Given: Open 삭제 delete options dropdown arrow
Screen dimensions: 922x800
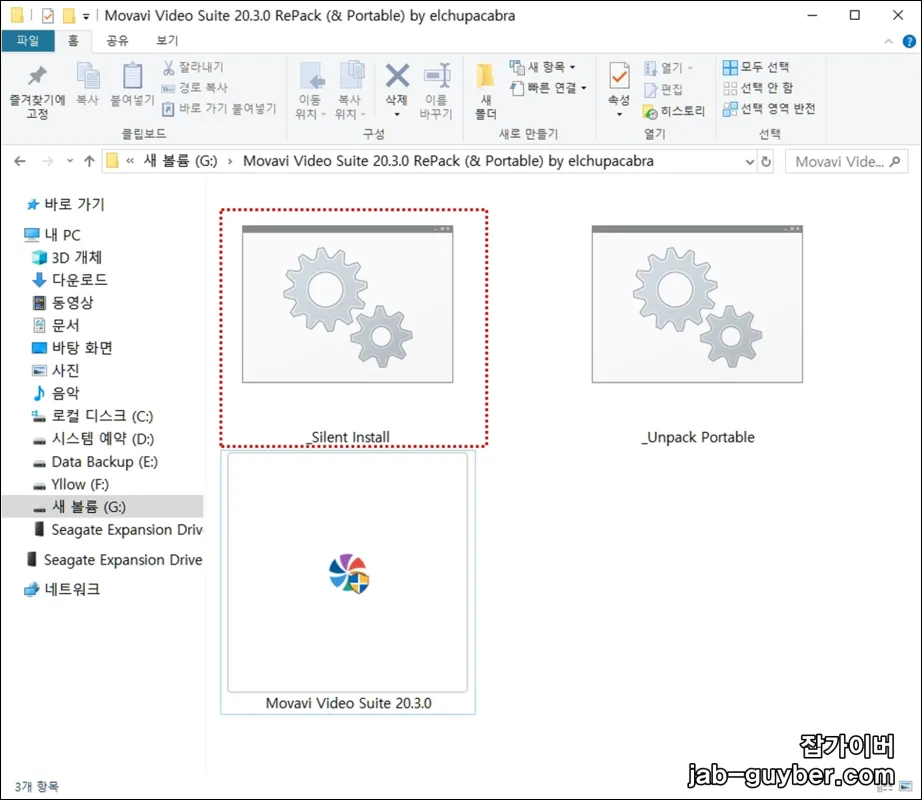Looking at the screenshot, I should coord(397,114).
